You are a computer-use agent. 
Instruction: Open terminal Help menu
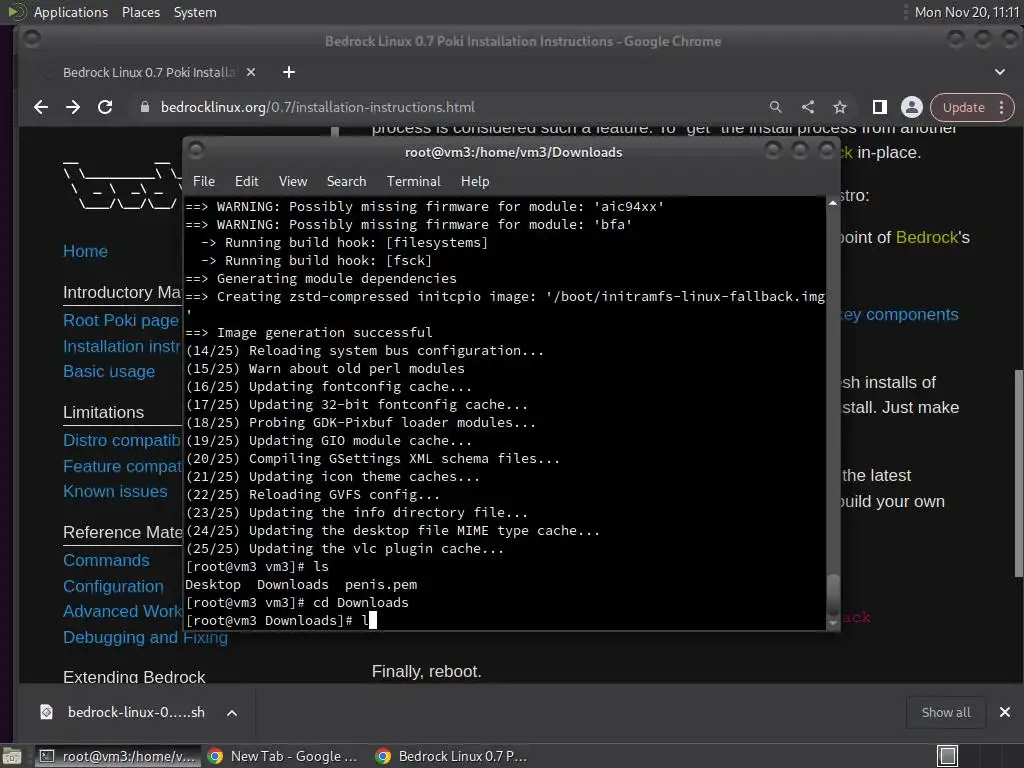[x=475, y=181]
